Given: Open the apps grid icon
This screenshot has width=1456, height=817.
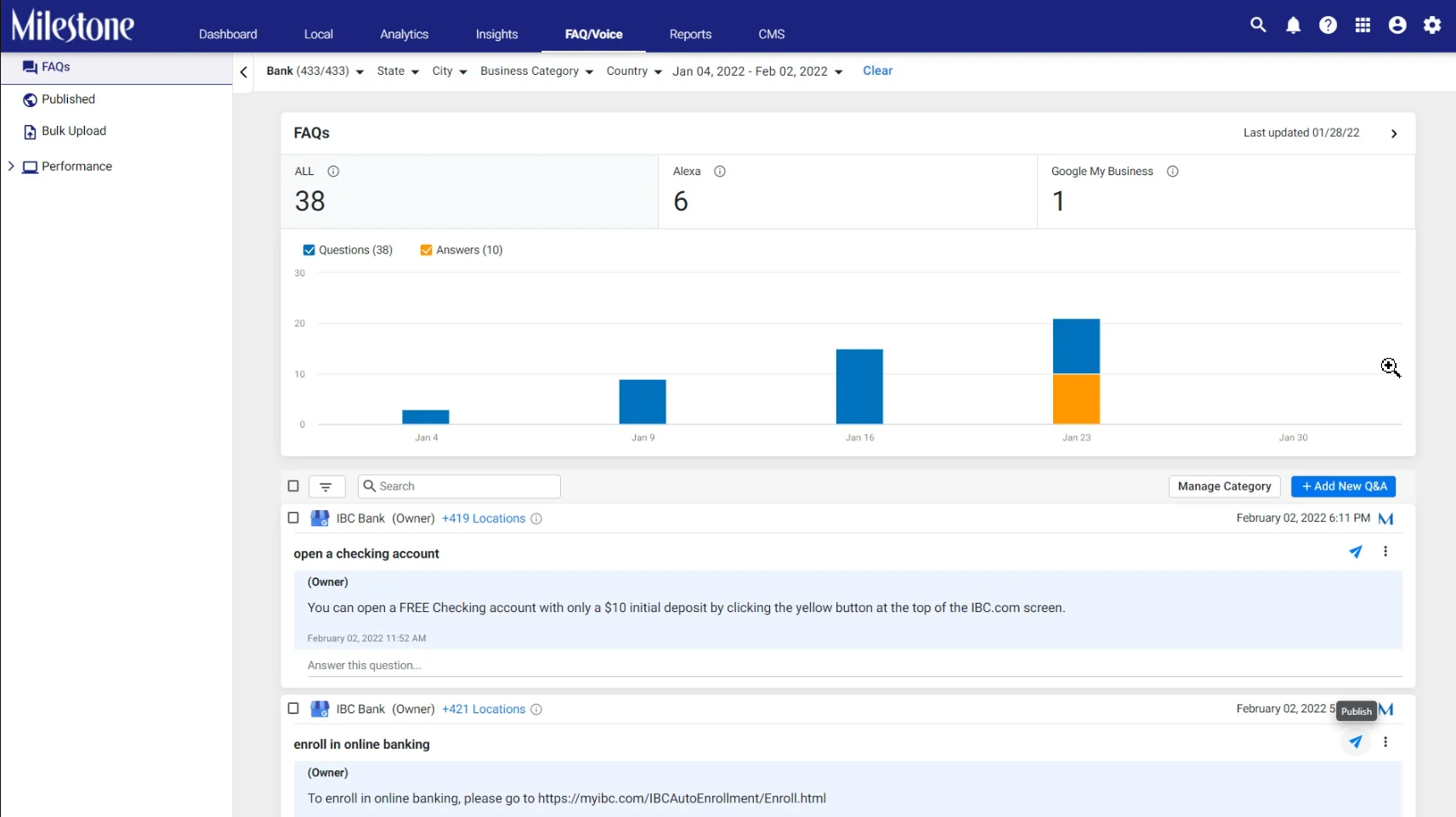Looking at the screenshot, I should tap(1363, 26).
